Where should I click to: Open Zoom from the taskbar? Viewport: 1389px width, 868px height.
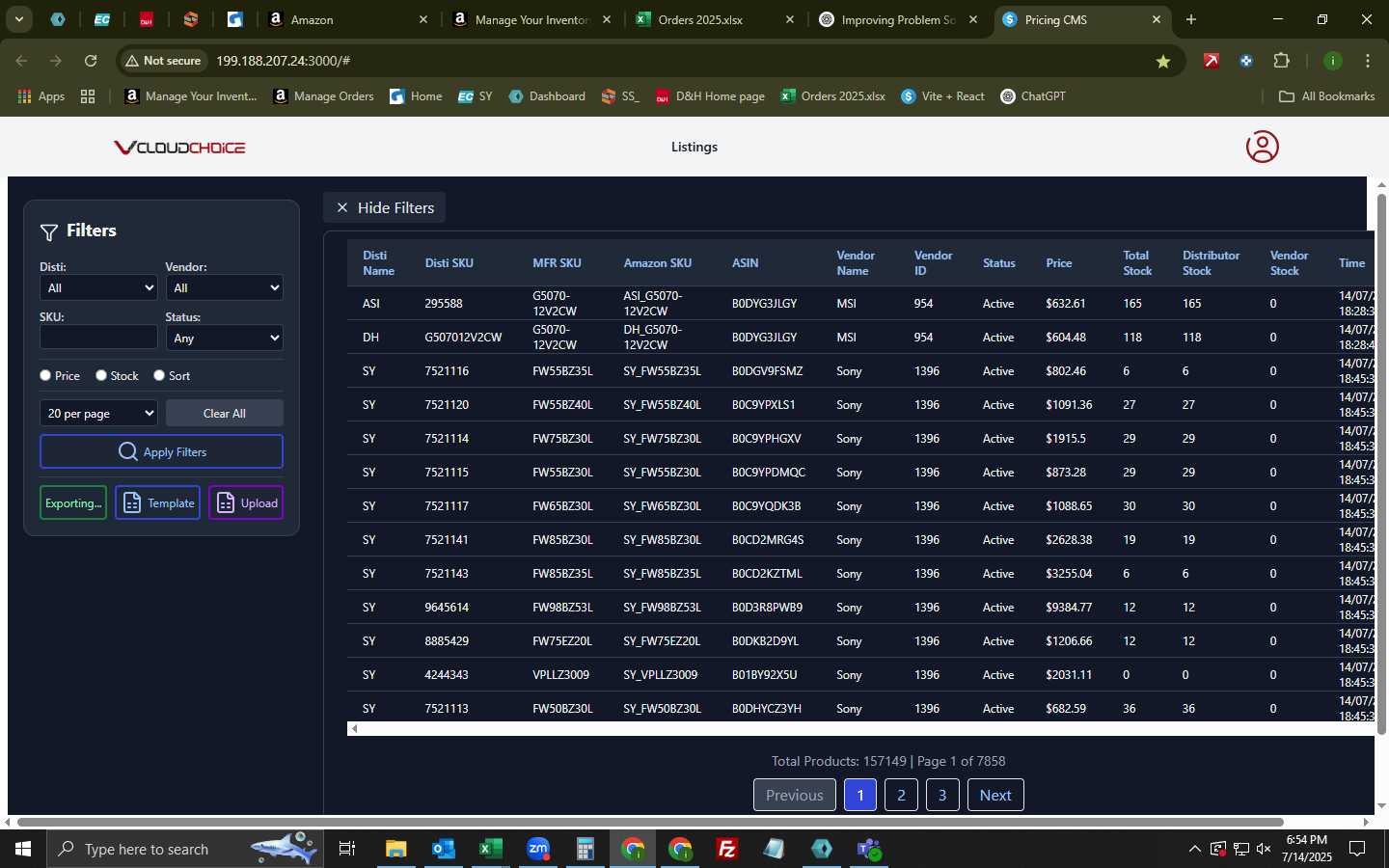tap(537, 849)
